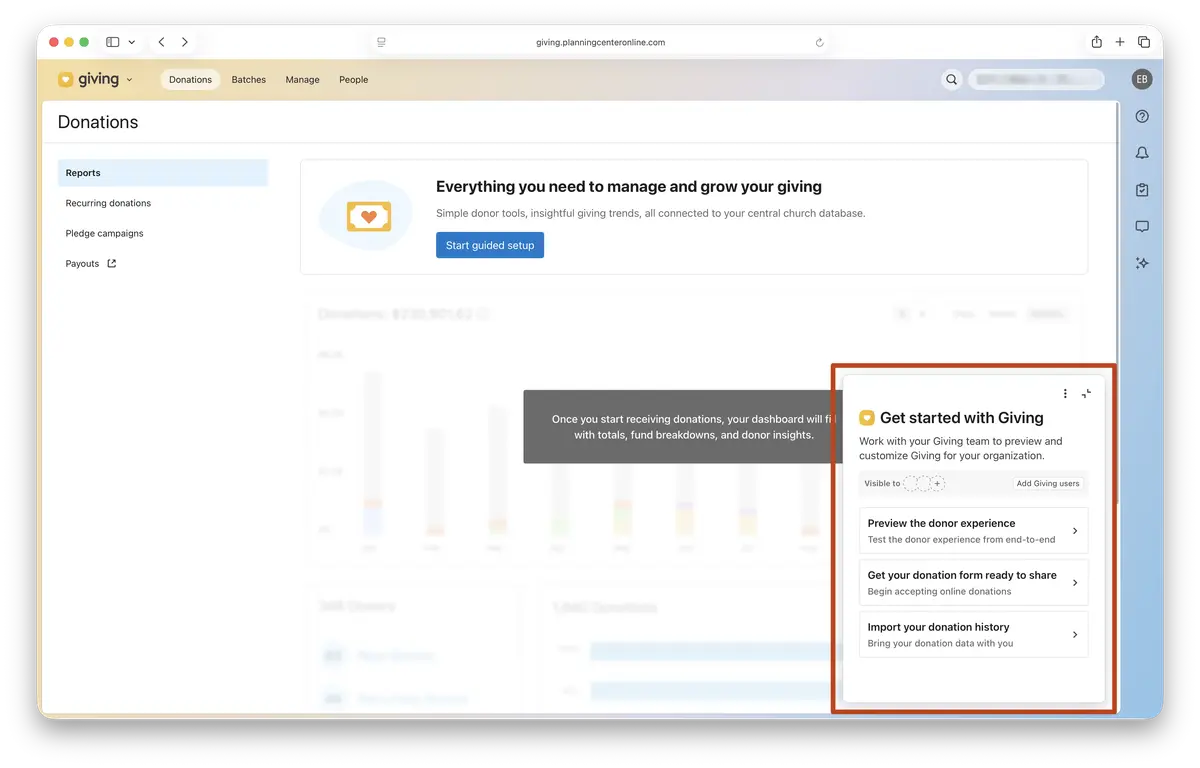Open the tasks clipboard icon in sidebar
The width and height of the screenshot is (1200, 768).
click(x=1142, y=190)
